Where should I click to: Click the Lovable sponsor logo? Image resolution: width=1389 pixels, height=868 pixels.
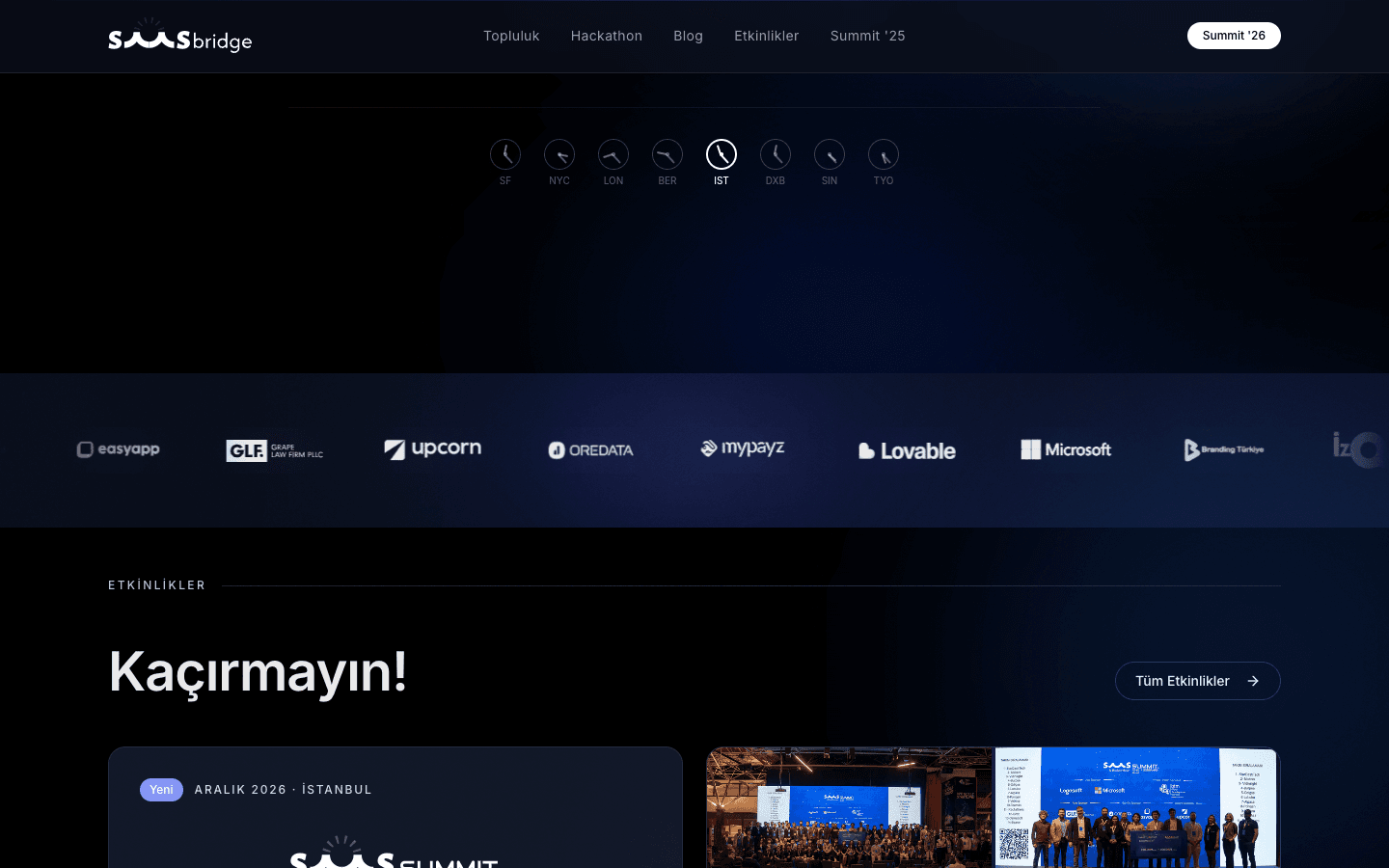point(907,450)
